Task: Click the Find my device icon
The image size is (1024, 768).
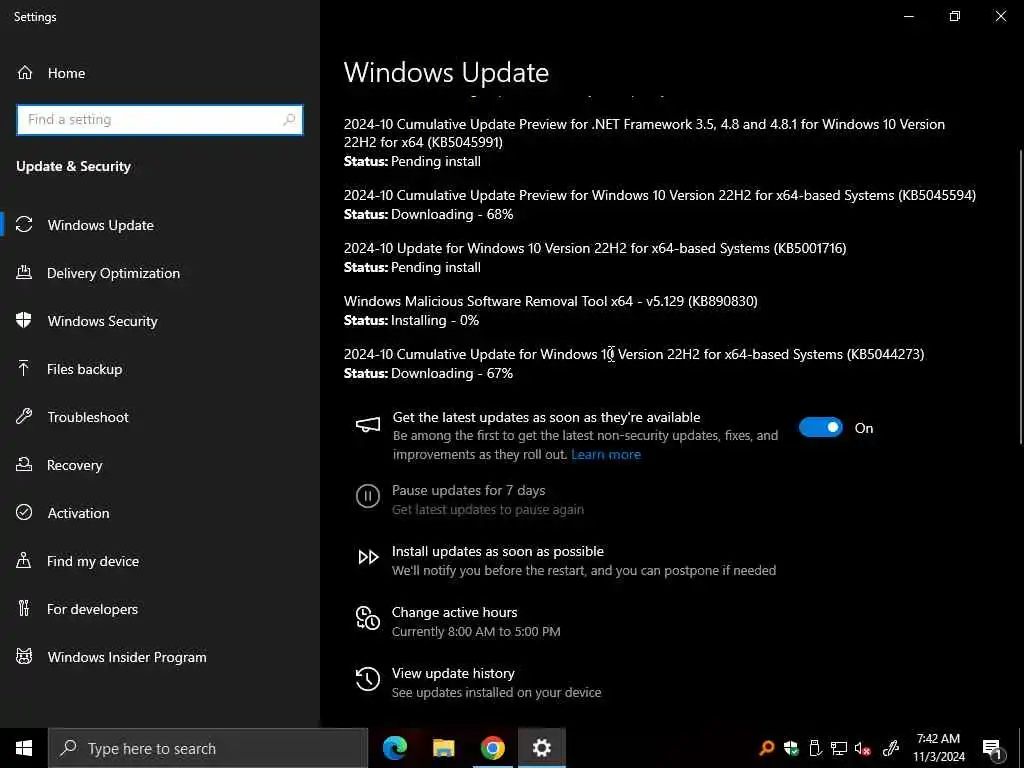Action: [24, 560]
